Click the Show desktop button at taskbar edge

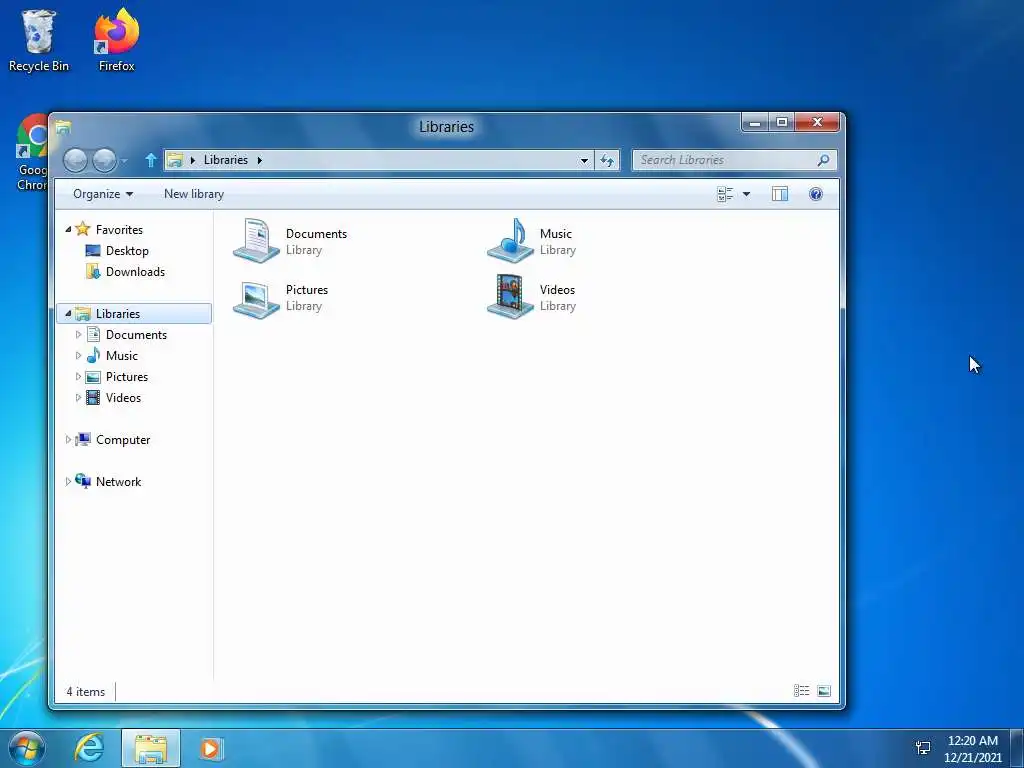pos(1017,748)
